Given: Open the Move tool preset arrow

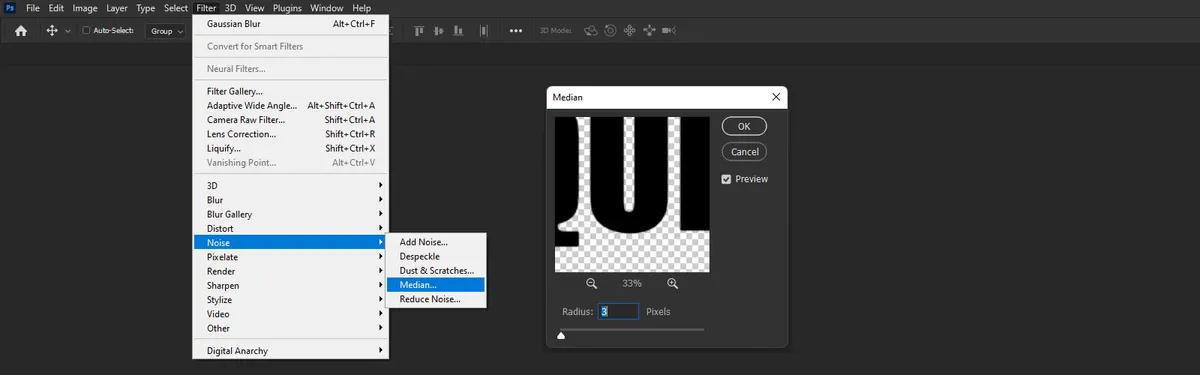Looking at the screenshot, I should (68, 31).
